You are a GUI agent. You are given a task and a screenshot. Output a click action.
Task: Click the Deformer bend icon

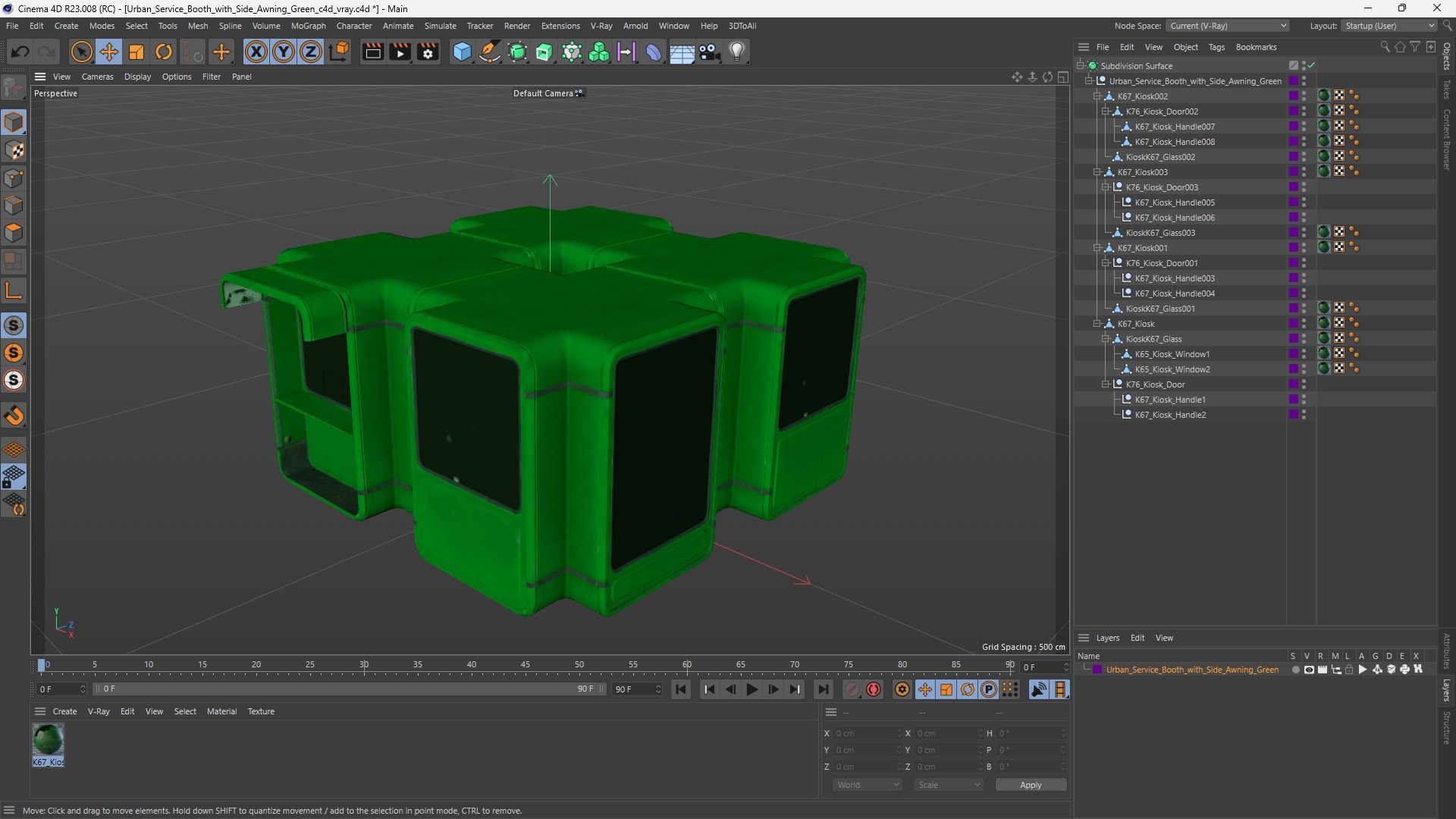[654, 52]
